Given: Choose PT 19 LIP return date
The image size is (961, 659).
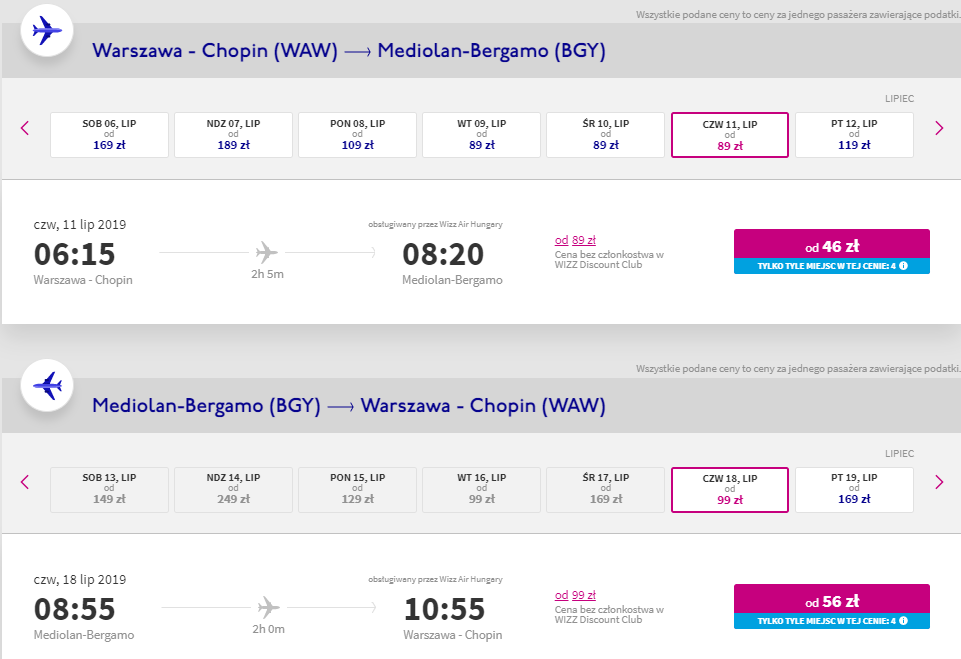Looking at the screenshot, I should click(x=853, y=489).
